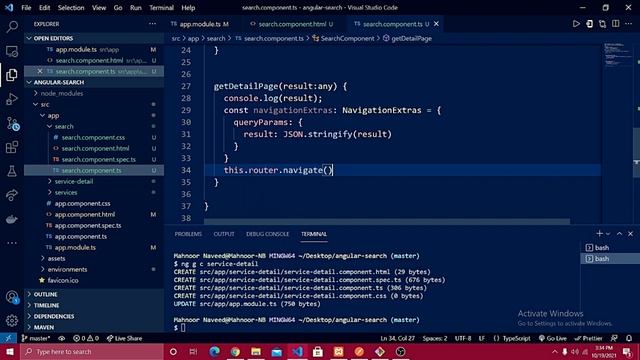
Task: Collapse the ANGULAR-SEARCH folder section
Action: tap(59, 82)
